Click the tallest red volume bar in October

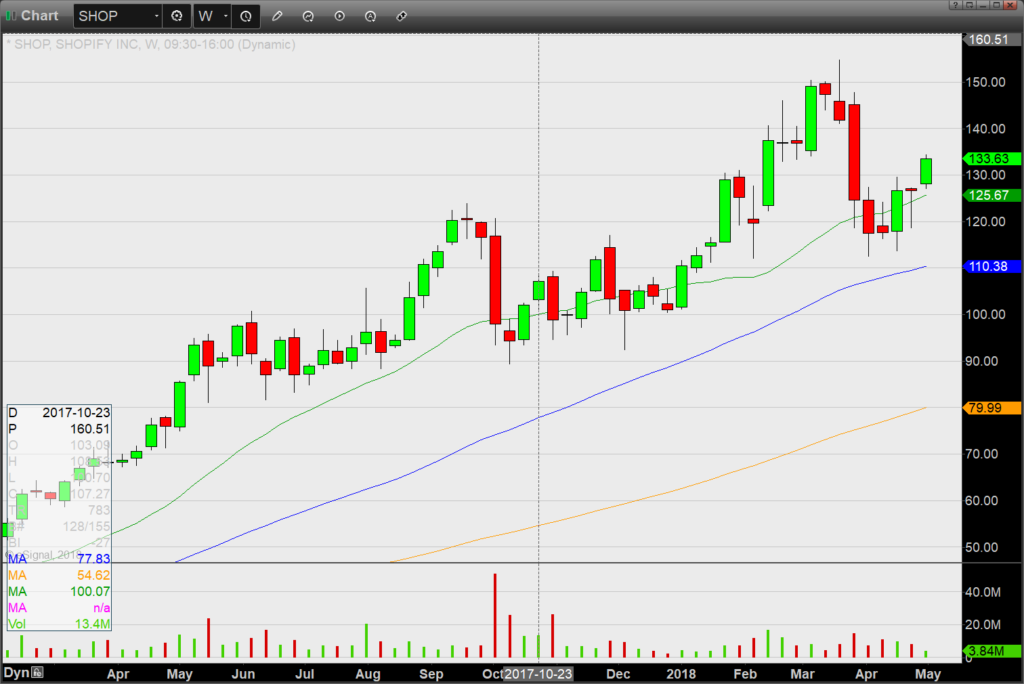coord(495,615)
